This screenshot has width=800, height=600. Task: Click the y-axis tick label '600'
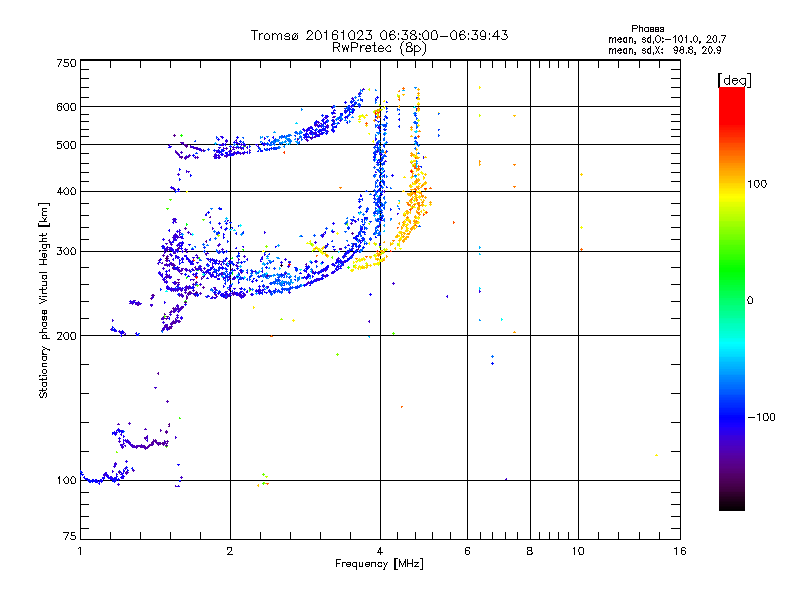tap(66, 107)
